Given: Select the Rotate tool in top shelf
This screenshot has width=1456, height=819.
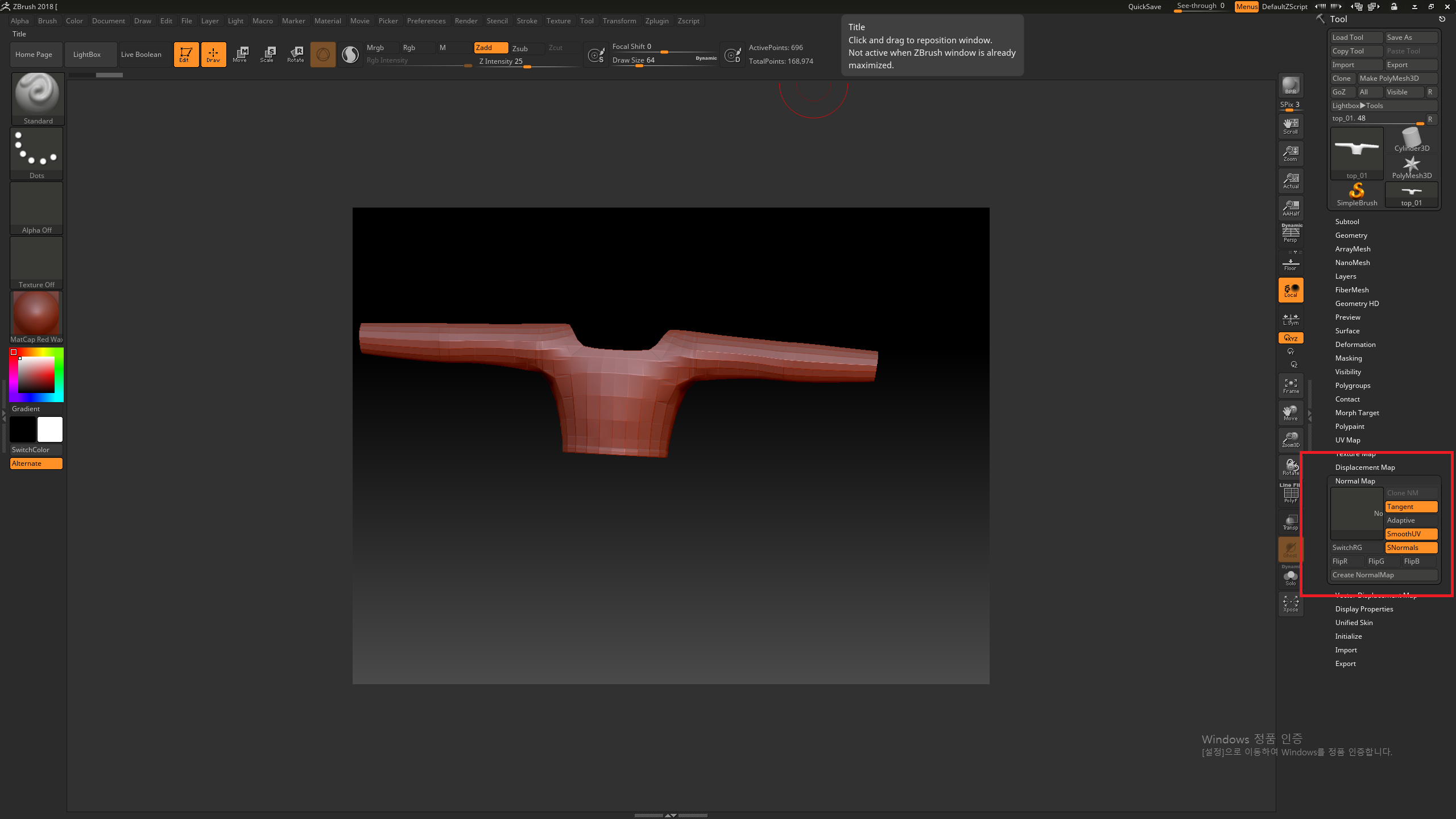Looking at the screenshot, I should tap(295, 55).
